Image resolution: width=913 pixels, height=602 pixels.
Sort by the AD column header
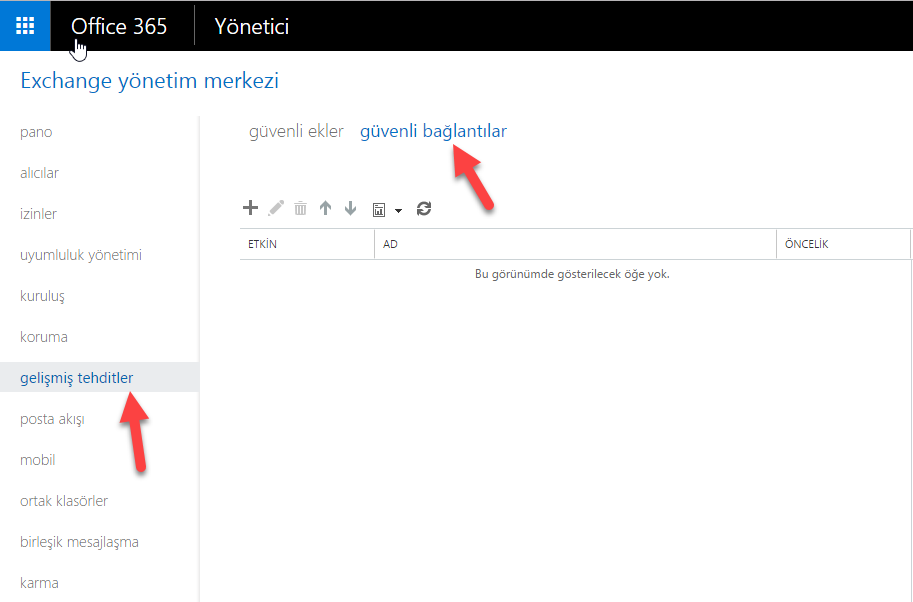click(x=574, y=244)
